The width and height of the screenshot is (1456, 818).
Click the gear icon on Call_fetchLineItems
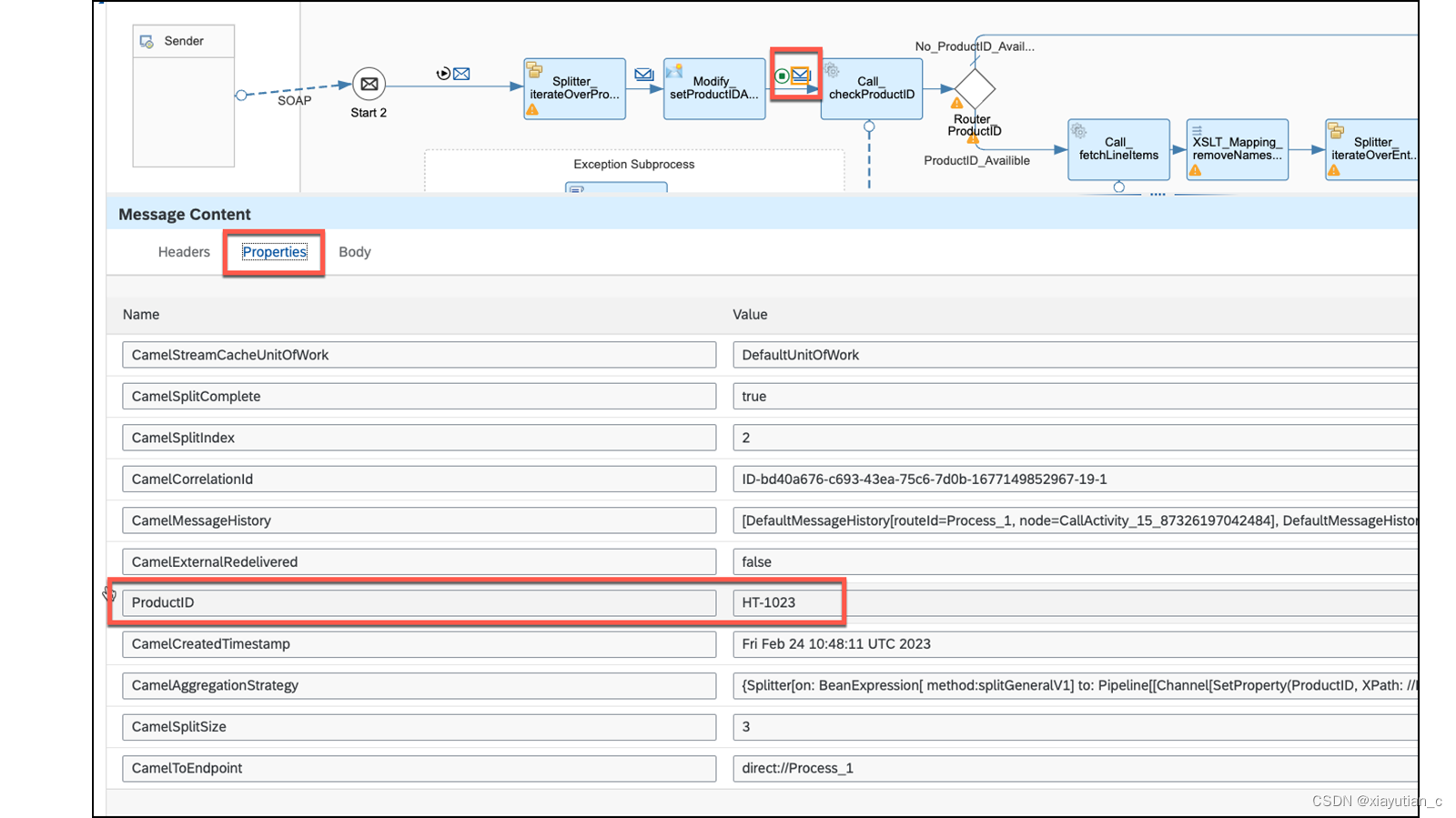point(1078,131)
